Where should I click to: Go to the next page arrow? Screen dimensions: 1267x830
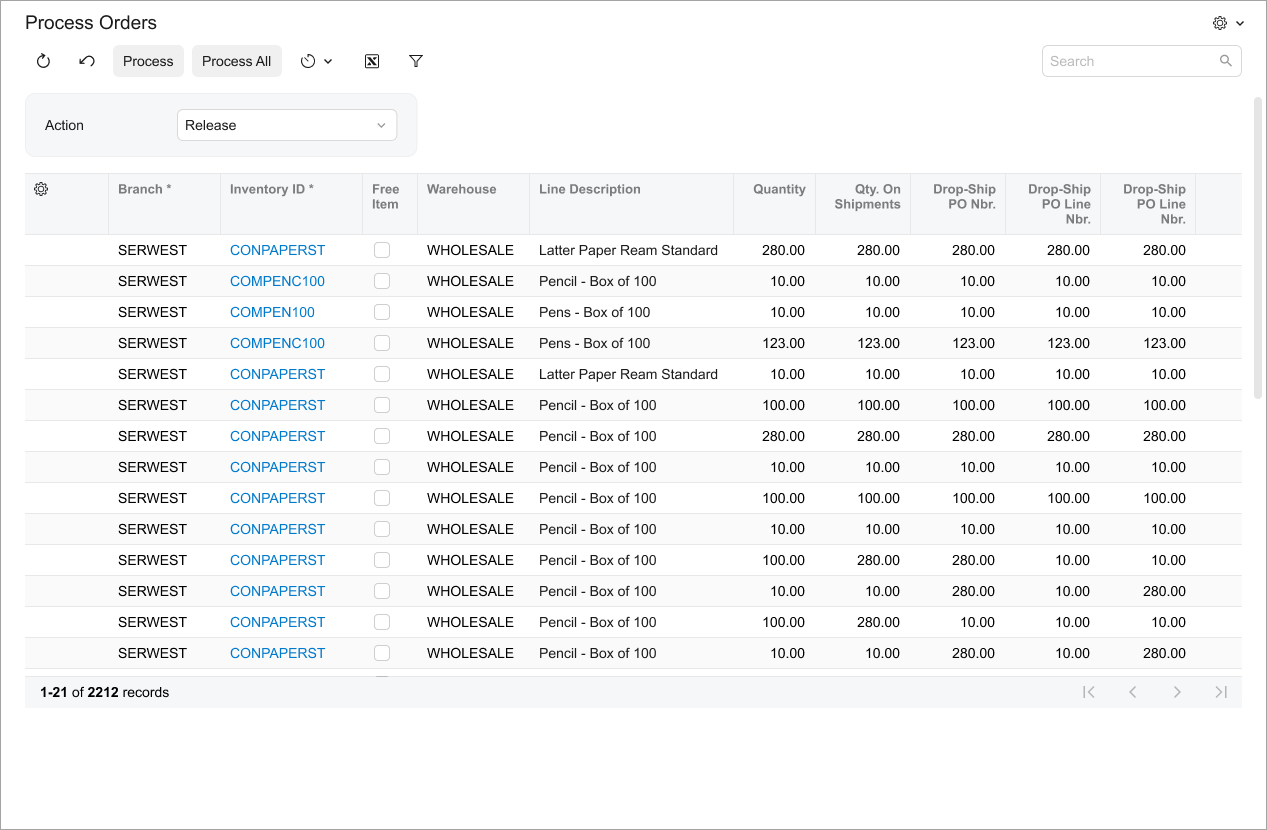point(1177,692)
